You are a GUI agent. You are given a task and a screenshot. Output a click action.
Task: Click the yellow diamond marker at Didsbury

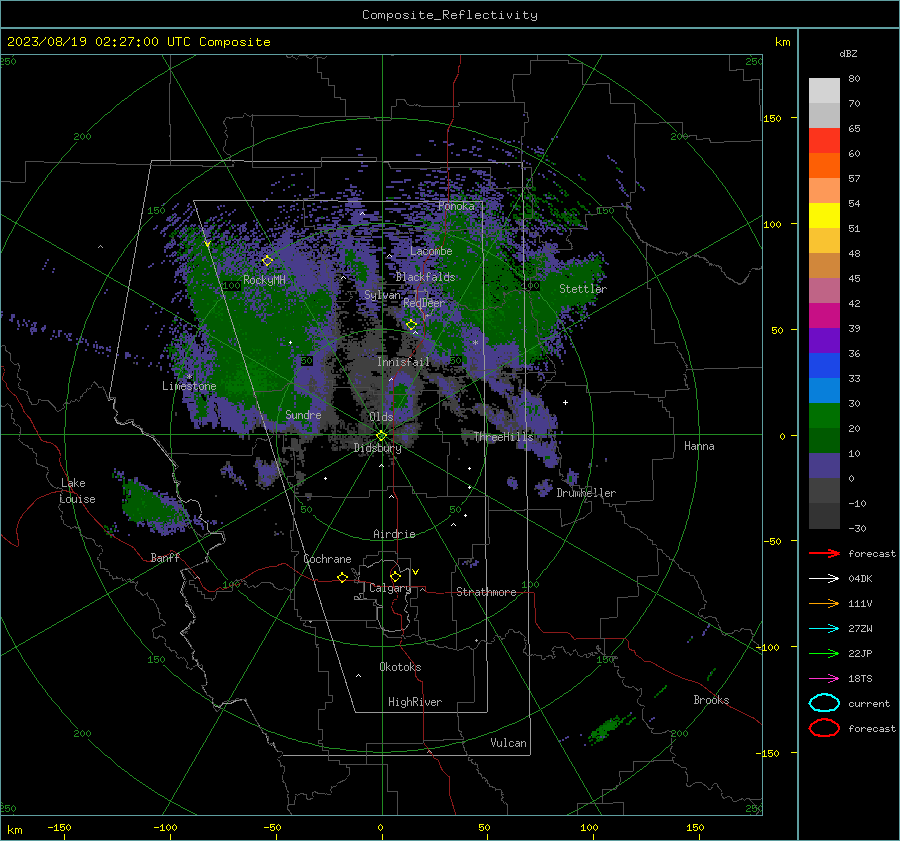[x=382, y=436]
